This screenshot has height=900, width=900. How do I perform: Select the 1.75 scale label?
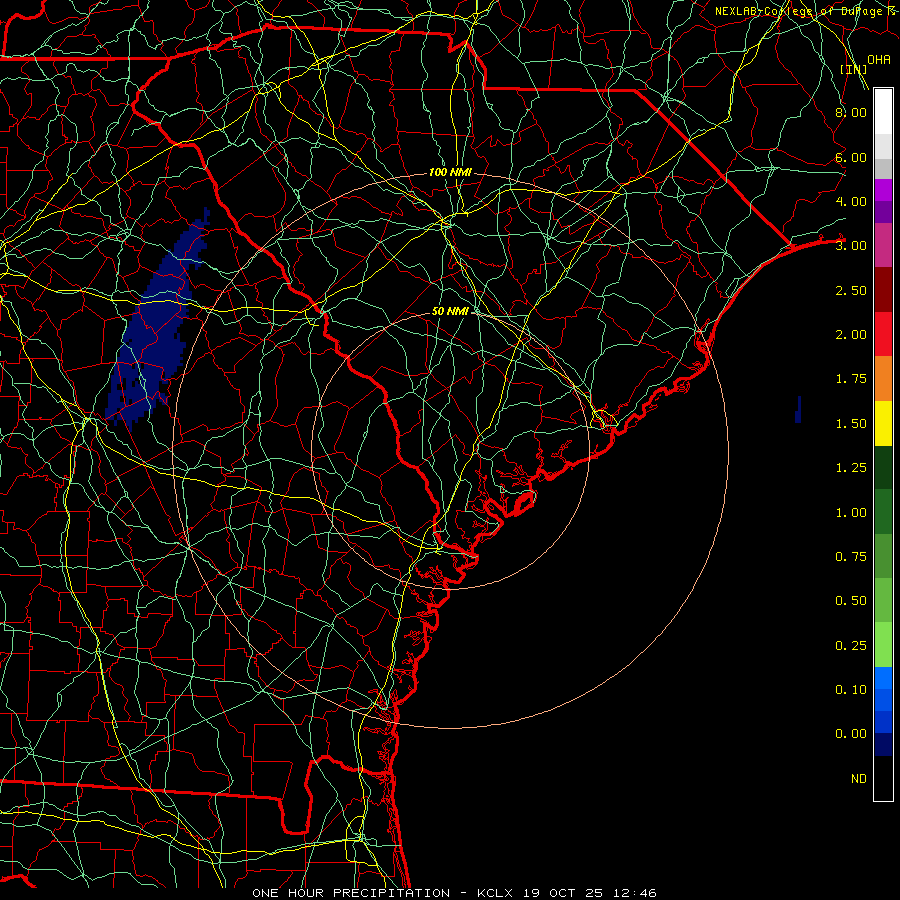pyautogui.click(x=851, y=379)
